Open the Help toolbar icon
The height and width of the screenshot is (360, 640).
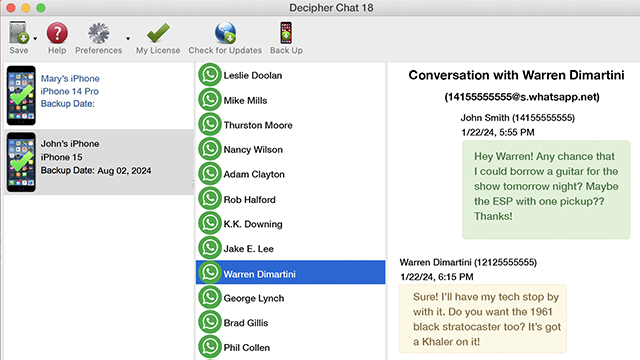click(57, 33)
